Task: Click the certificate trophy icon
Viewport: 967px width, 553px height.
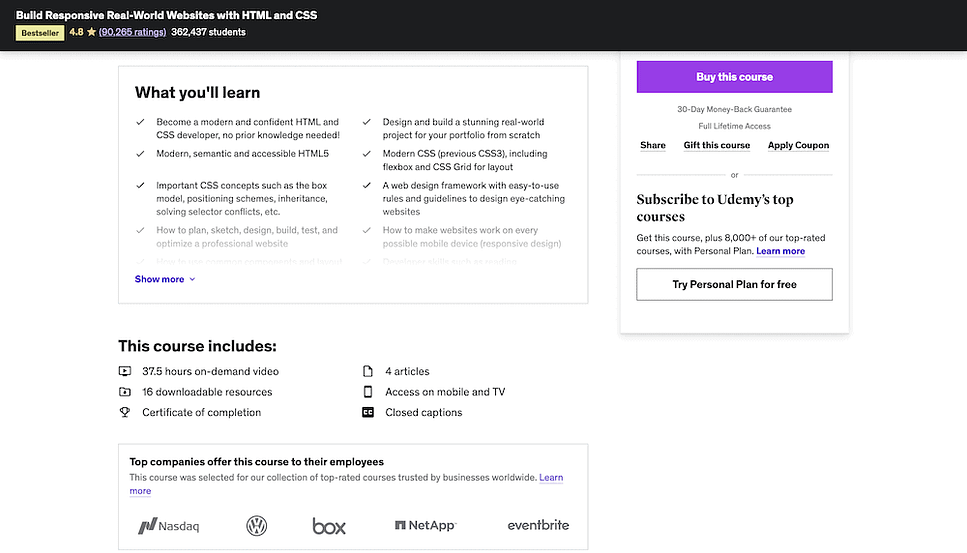Action: 125,412
